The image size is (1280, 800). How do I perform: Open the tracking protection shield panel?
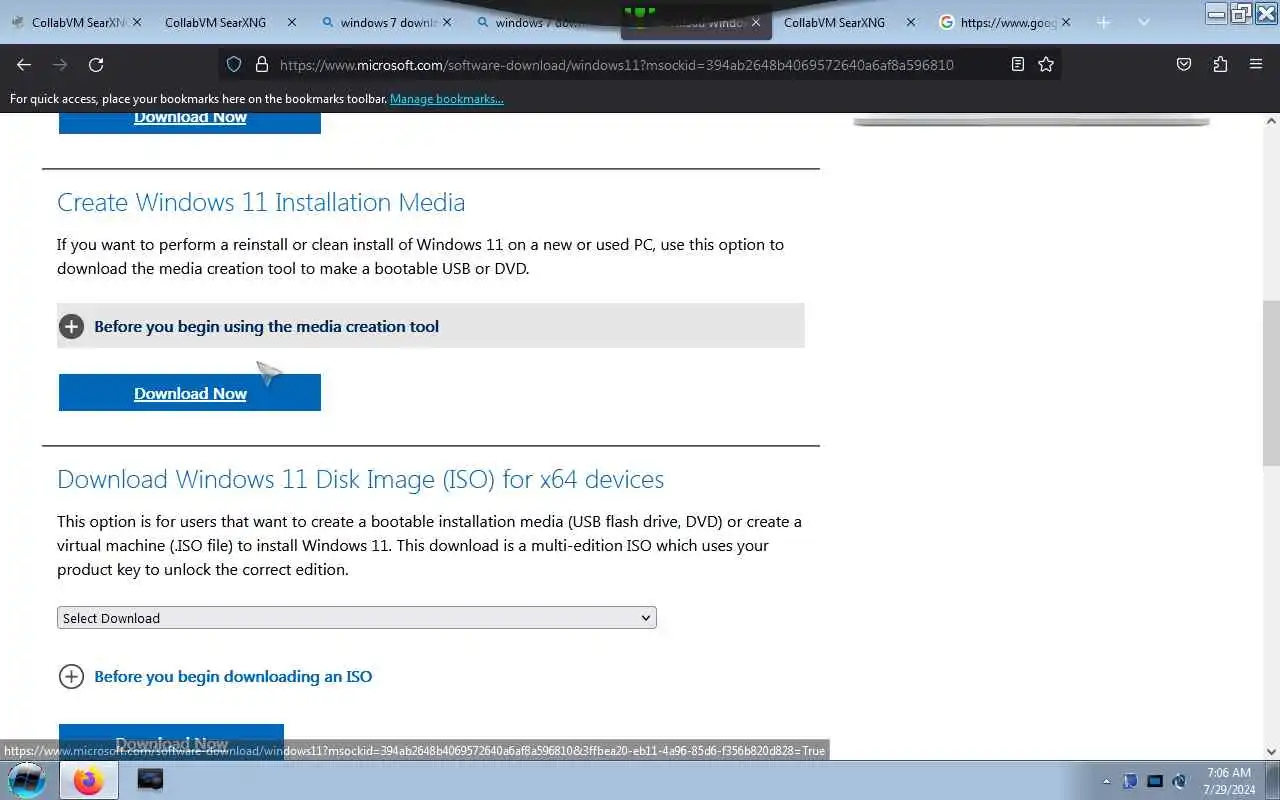point(234,64)
